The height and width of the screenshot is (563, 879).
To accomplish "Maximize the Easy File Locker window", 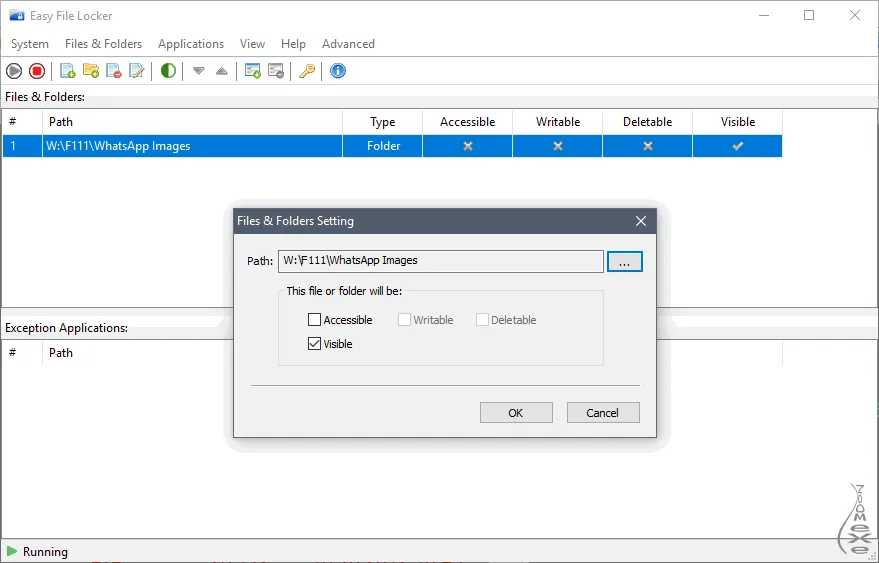I will click(809, 15).
